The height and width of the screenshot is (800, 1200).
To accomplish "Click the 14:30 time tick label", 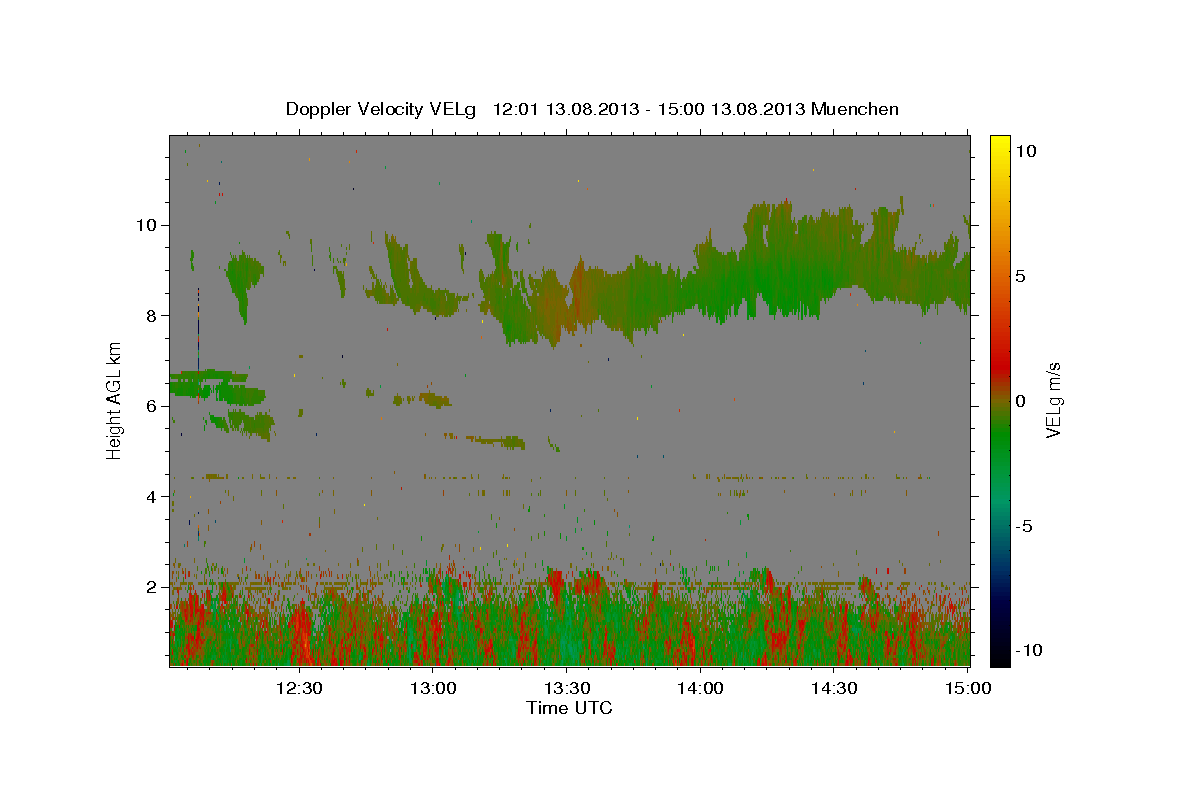I will 833,688.
